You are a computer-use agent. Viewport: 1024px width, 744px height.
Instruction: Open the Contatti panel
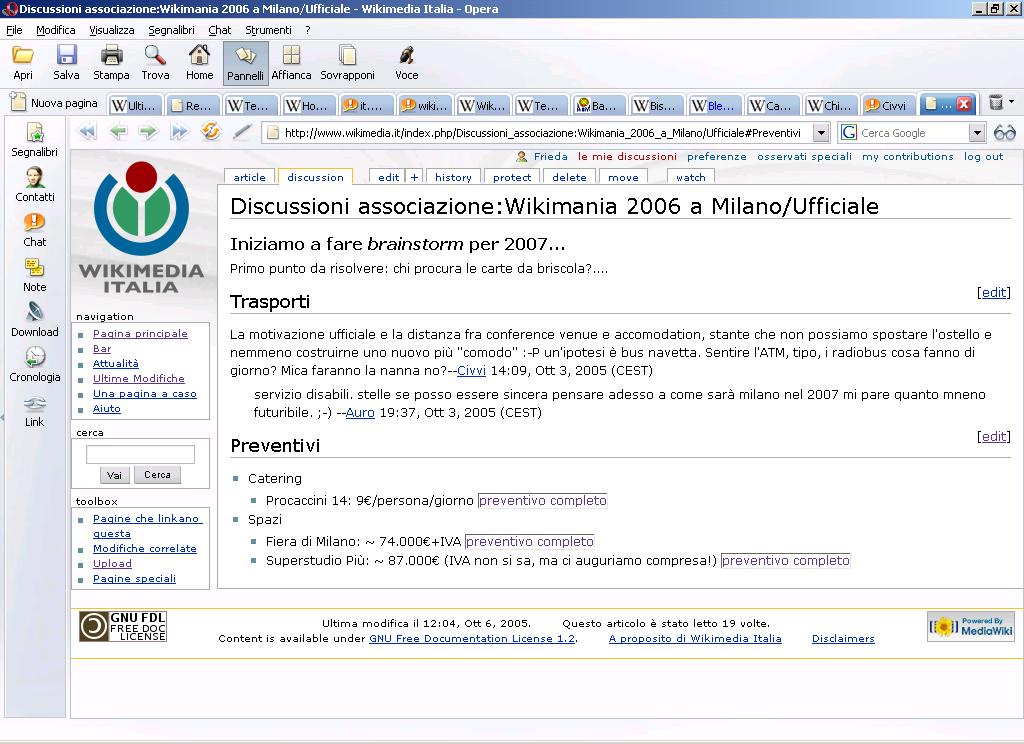[35, 178]
